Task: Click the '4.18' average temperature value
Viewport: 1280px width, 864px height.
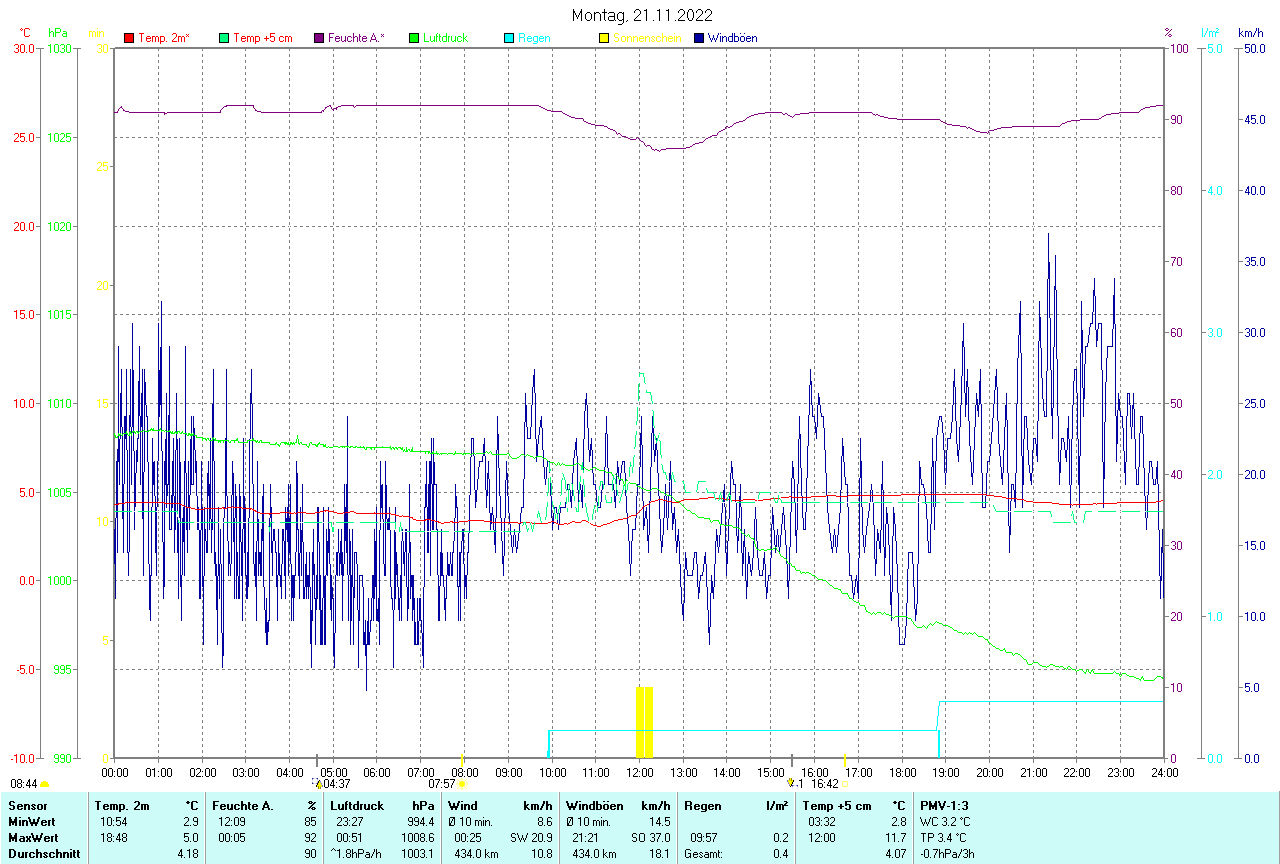Action: (x=188, y=854)
